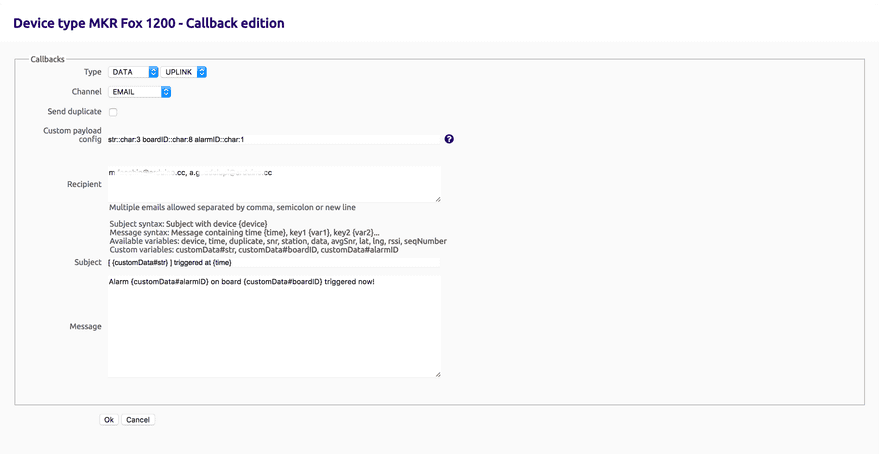Click the help question mark icon
Image resolution: width=890 pixels, height=454 pixels.
449,139
